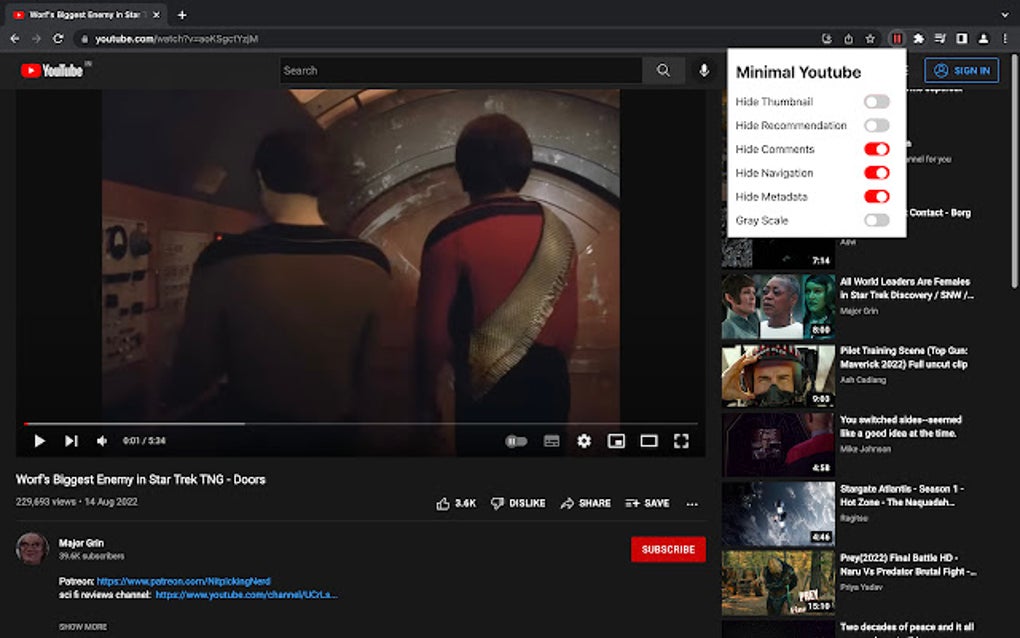Turn off Hide Navigation switch
Image resolution: width=1020 pixels, height=638 pixels.
[x=876, y=173]
